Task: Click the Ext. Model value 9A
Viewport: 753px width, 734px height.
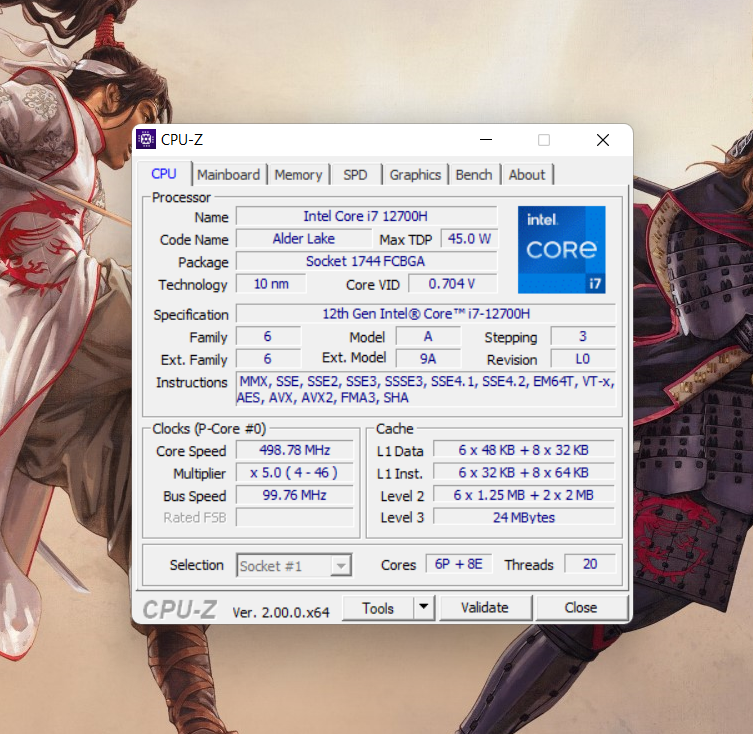Action: click(x=428, y=359)
